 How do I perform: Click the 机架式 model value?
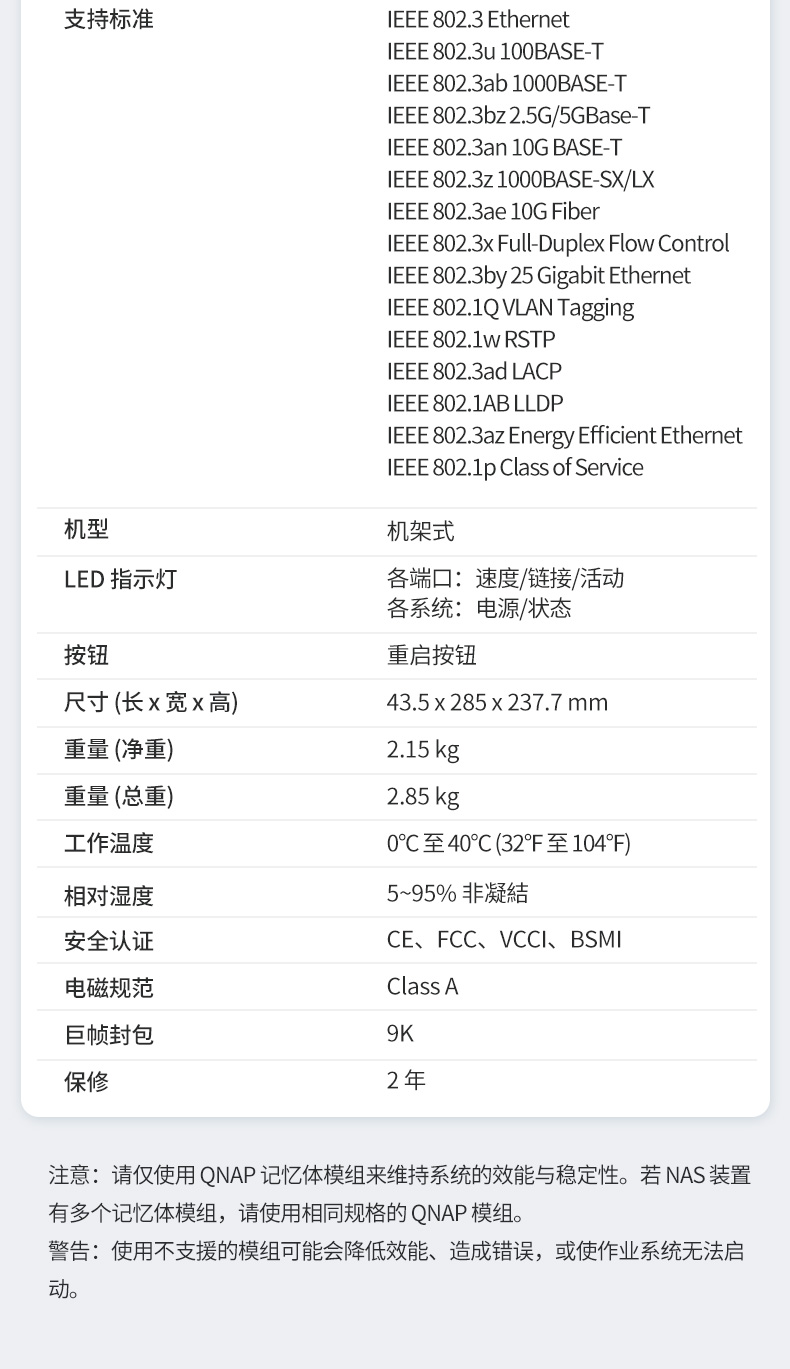tap(420, 532)
